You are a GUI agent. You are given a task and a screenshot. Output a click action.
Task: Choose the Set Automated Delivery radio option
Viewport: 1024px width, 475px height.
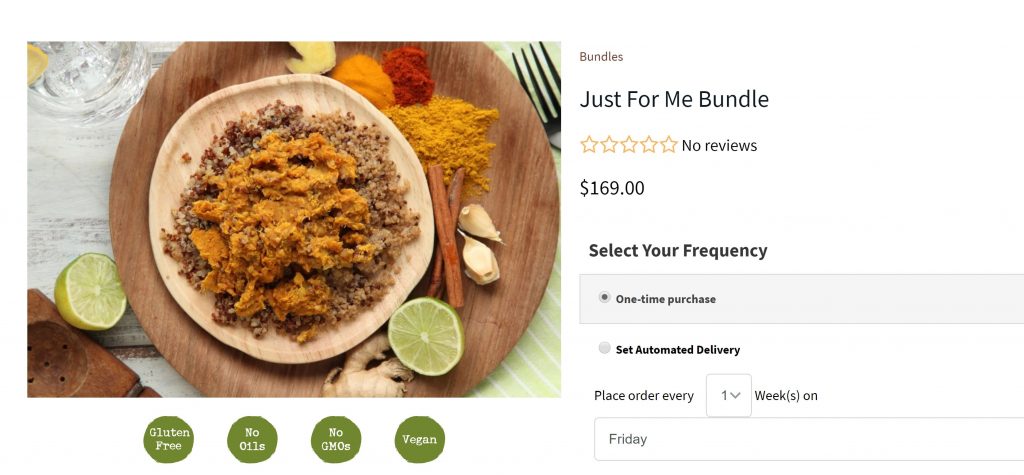[x=604, y=349]
